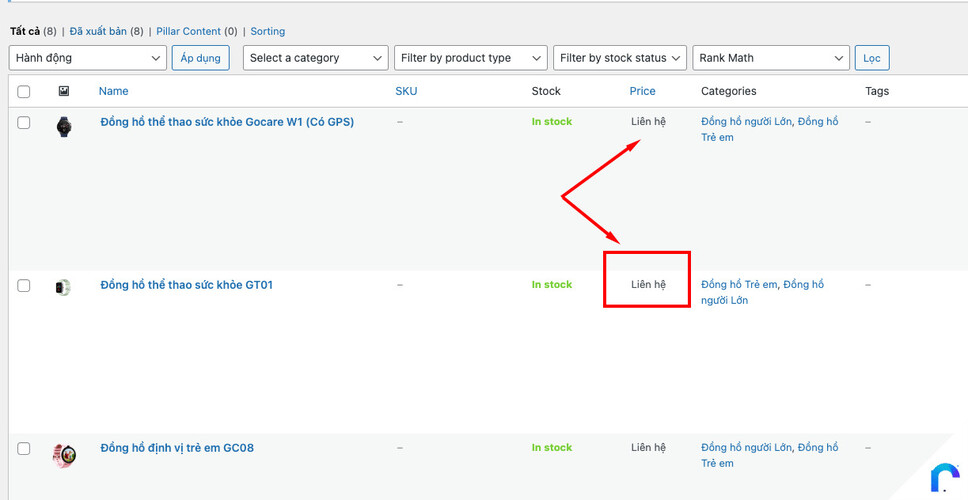Select the GT01 product row checkbox
This screenshot has height=500, width=968.
[x=24, y=286]
